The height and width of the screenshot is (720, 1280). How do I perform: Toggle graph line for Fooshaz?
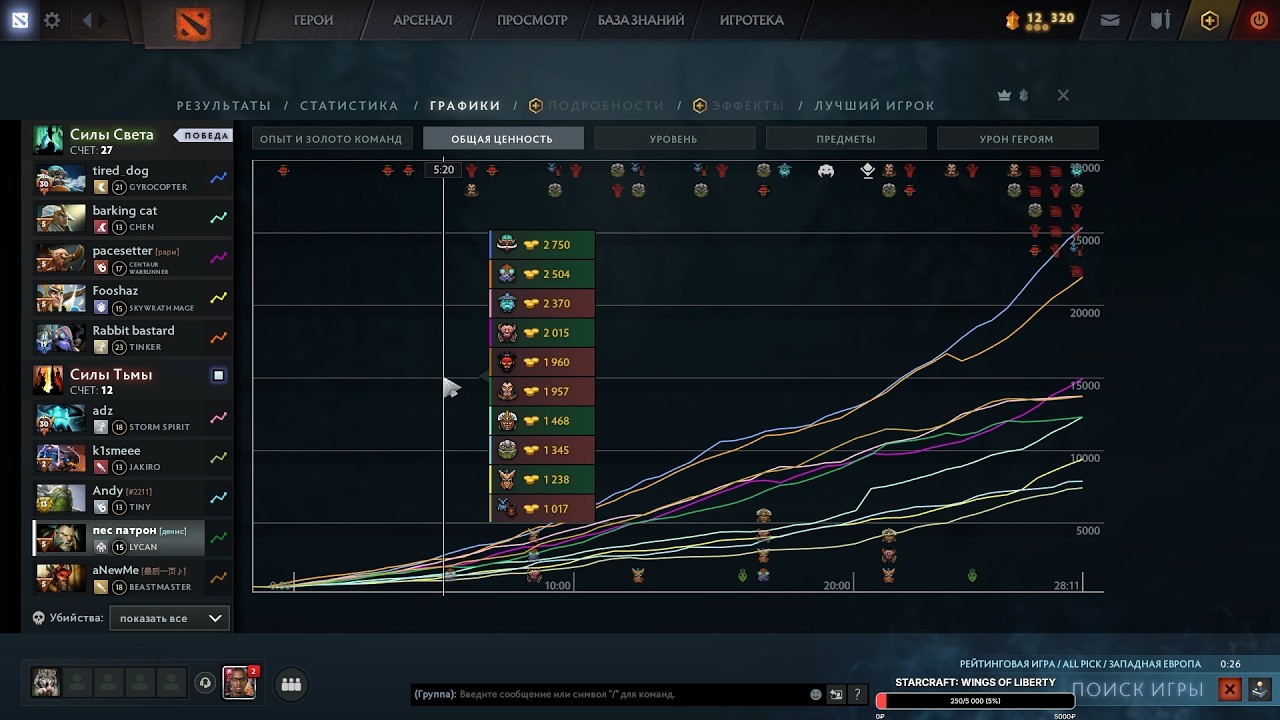click(218, 298)
